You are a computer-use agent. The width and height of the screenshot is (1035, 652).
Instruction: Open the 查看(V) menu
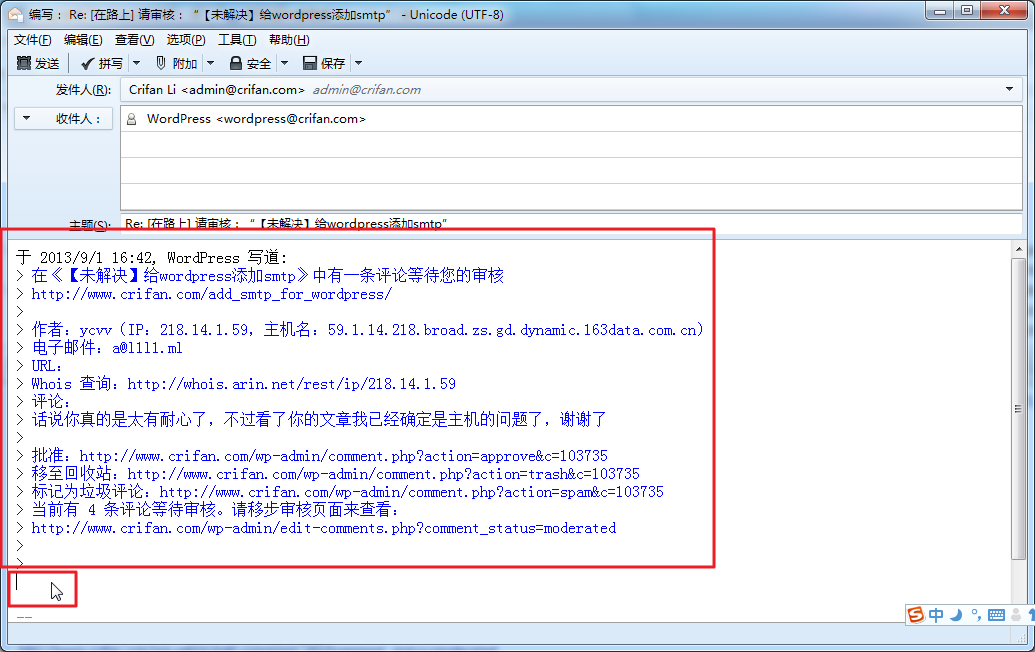pos(135,40)
